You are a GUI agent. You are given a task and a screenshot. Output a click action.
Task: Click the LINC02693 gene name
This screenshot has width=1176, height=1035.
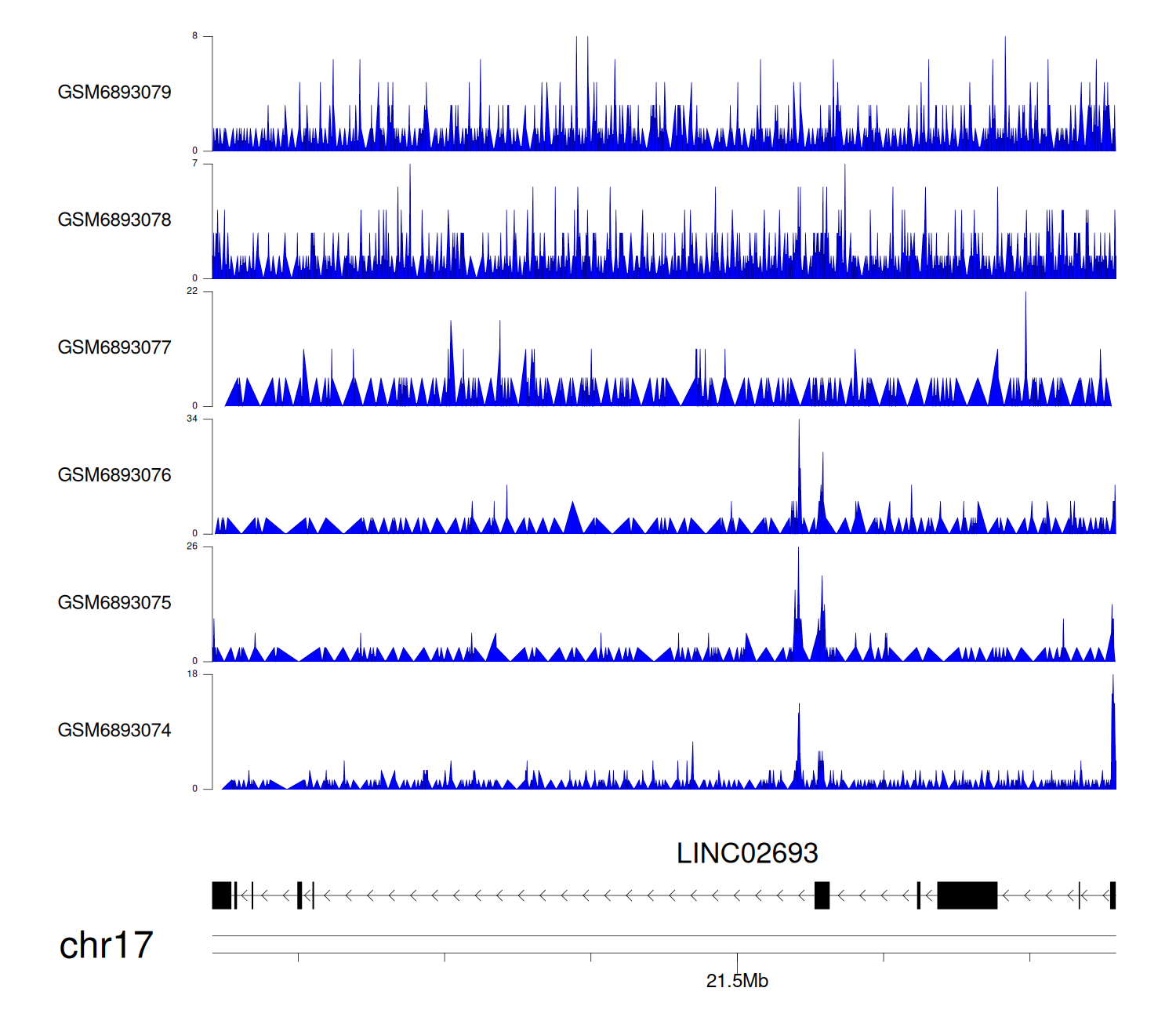pyautogui.click(x=746, y=853)
